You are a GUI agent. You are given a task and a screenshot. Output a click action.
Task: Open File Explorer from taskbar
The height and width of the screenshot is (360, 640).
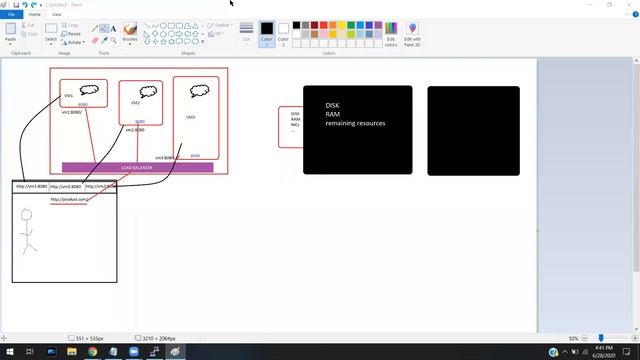click(x=72, y=351)
